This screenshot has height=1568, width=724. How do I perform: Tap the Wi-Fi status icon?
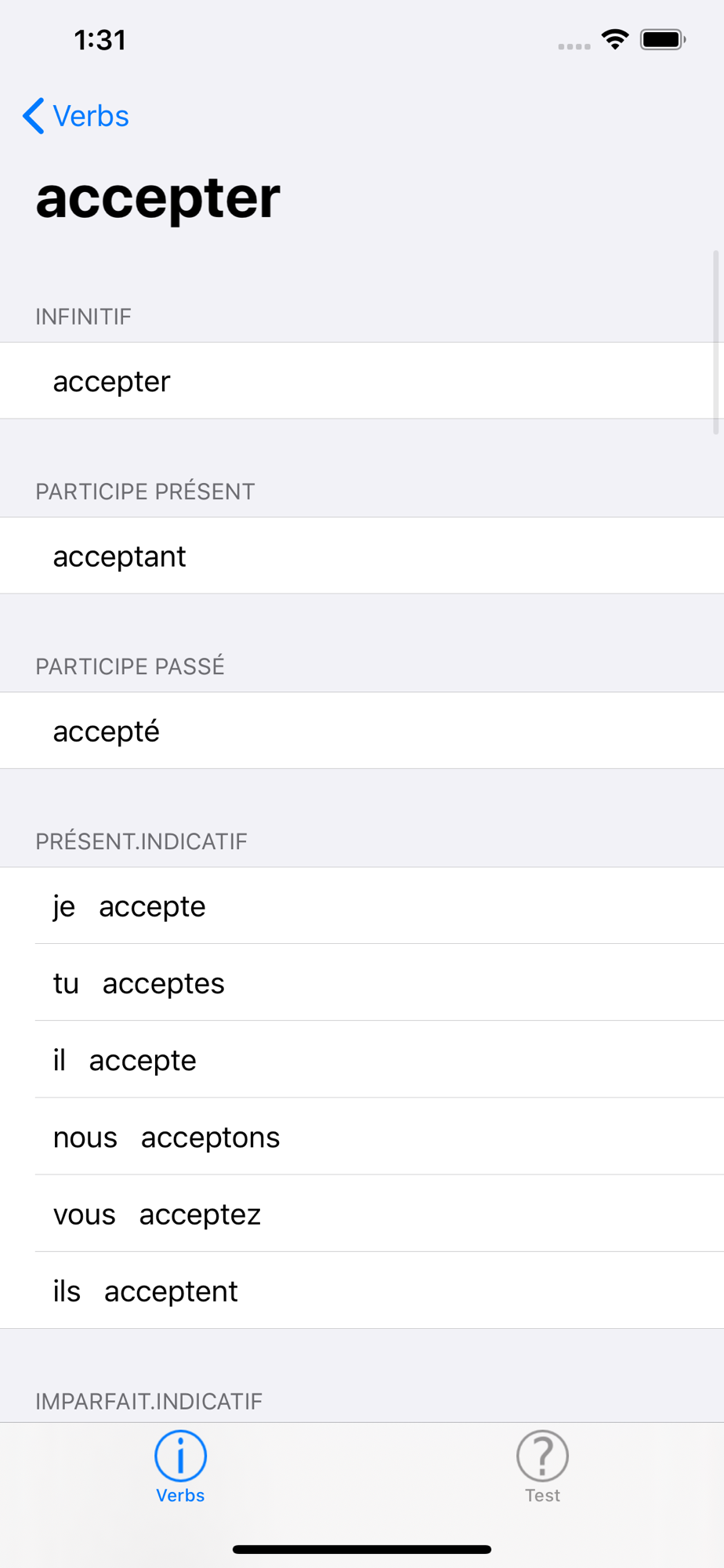(x=615, y=39)
